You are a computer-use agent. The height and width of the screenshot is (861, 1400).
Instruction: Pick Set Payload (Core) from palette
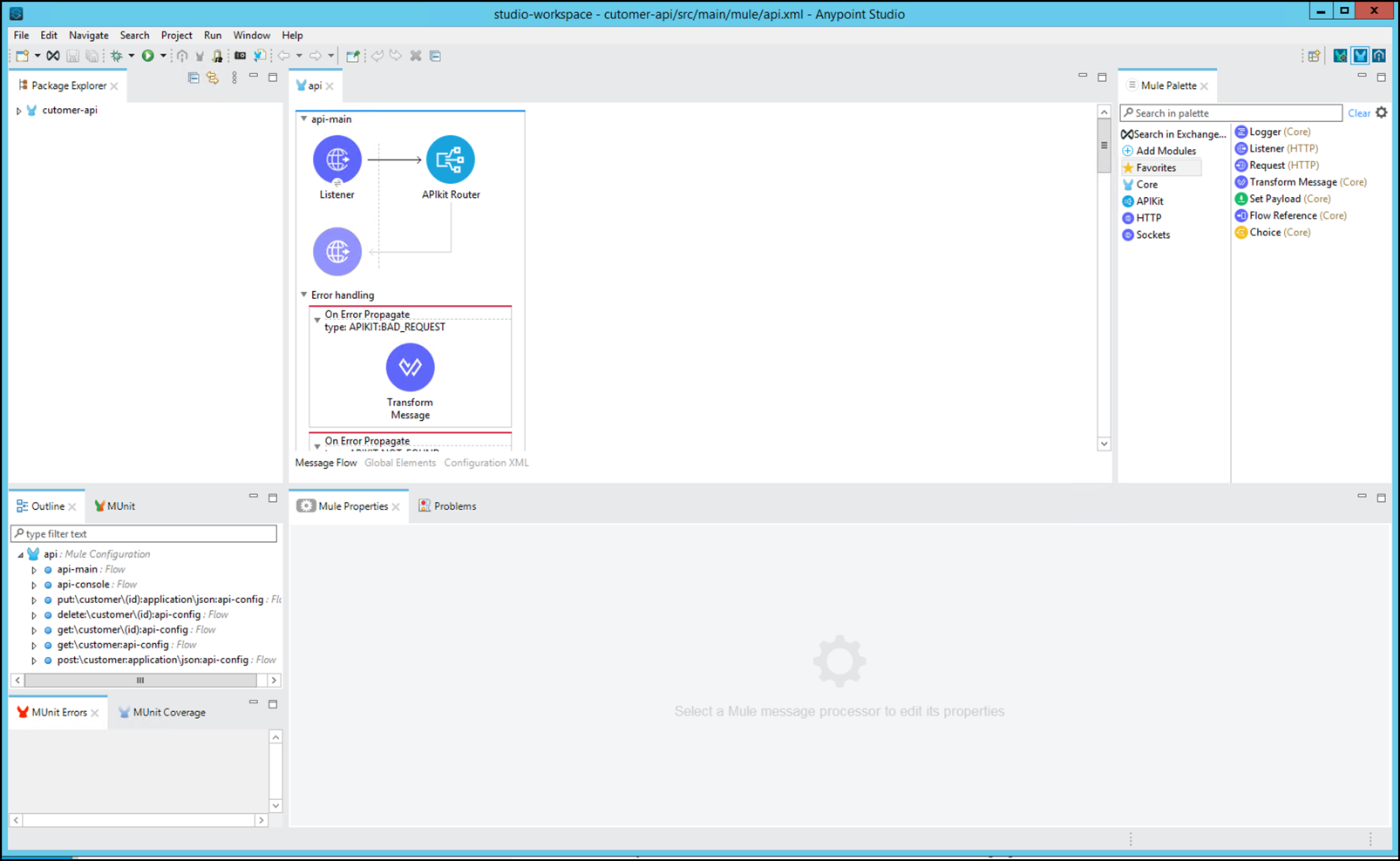pyautogui.click(x=1282, y=200)
